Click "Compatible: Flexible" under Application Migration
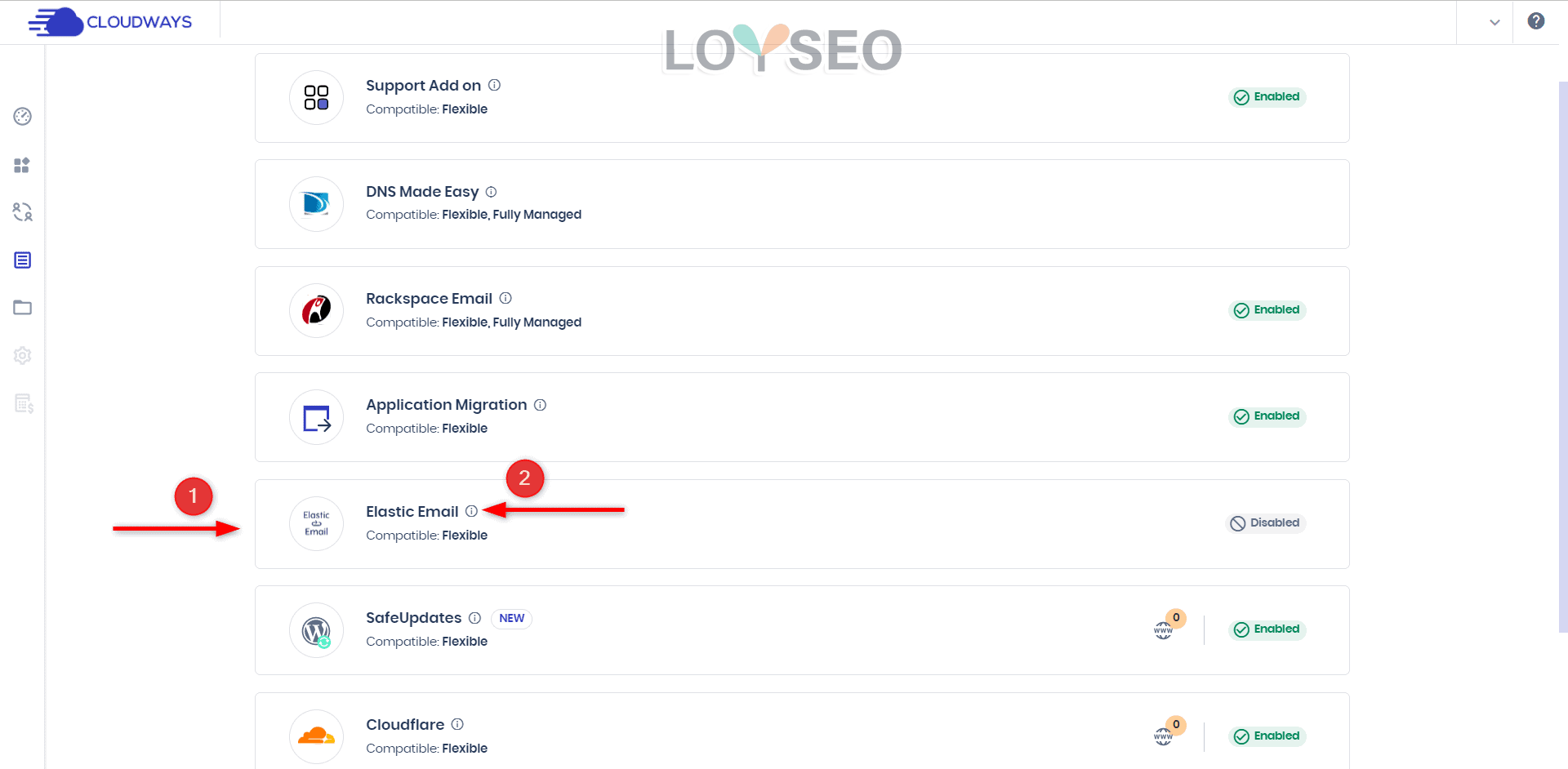Screen dimensions: 1568x769 426,429
